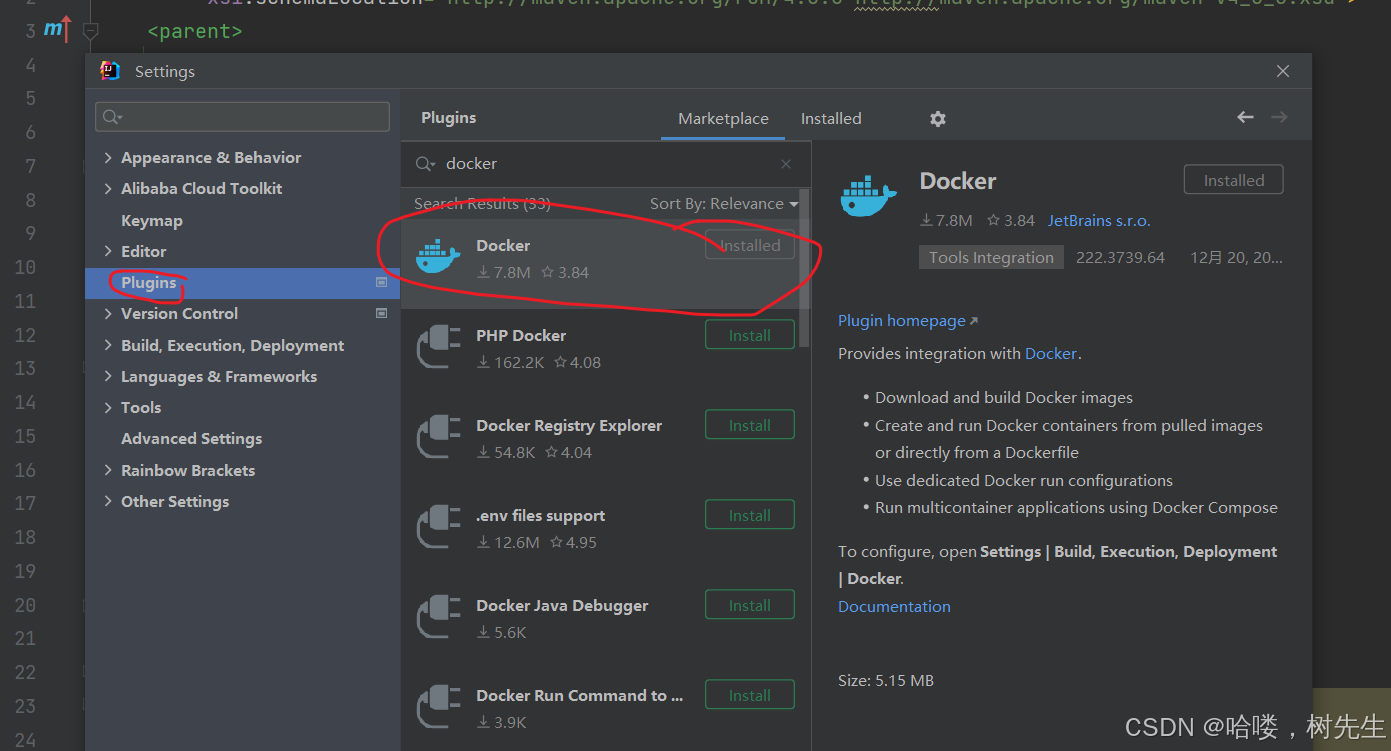1391x751 pixels.
Task: Expand Alibaba Cloud Toolkit settings
Action: click(108, 189)
